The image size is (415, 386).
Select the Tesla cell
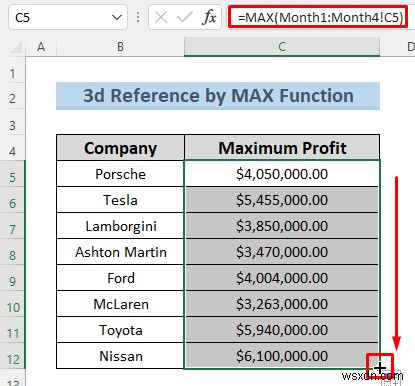(120, 200)
